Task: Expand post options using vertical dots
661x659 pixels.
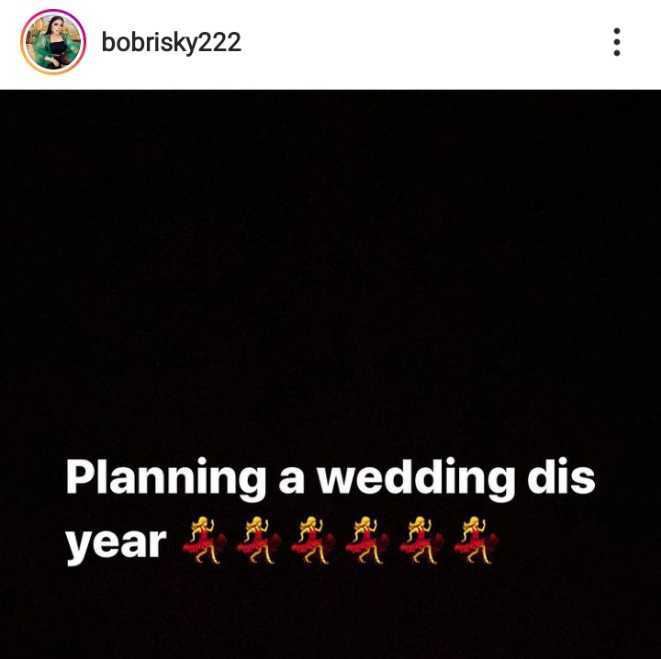Action: click(x=617, y=42)
